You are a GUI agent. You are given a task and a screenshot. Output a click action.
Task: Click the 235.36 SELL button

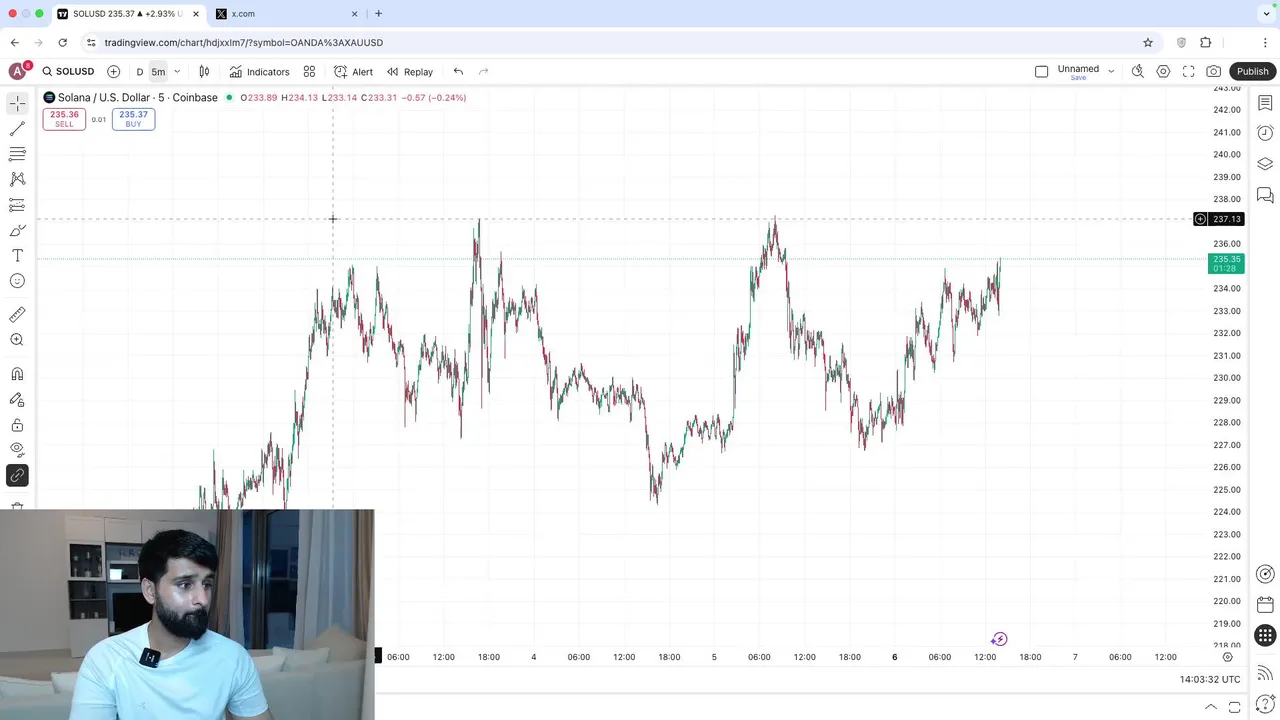click(x=64, y=119)
